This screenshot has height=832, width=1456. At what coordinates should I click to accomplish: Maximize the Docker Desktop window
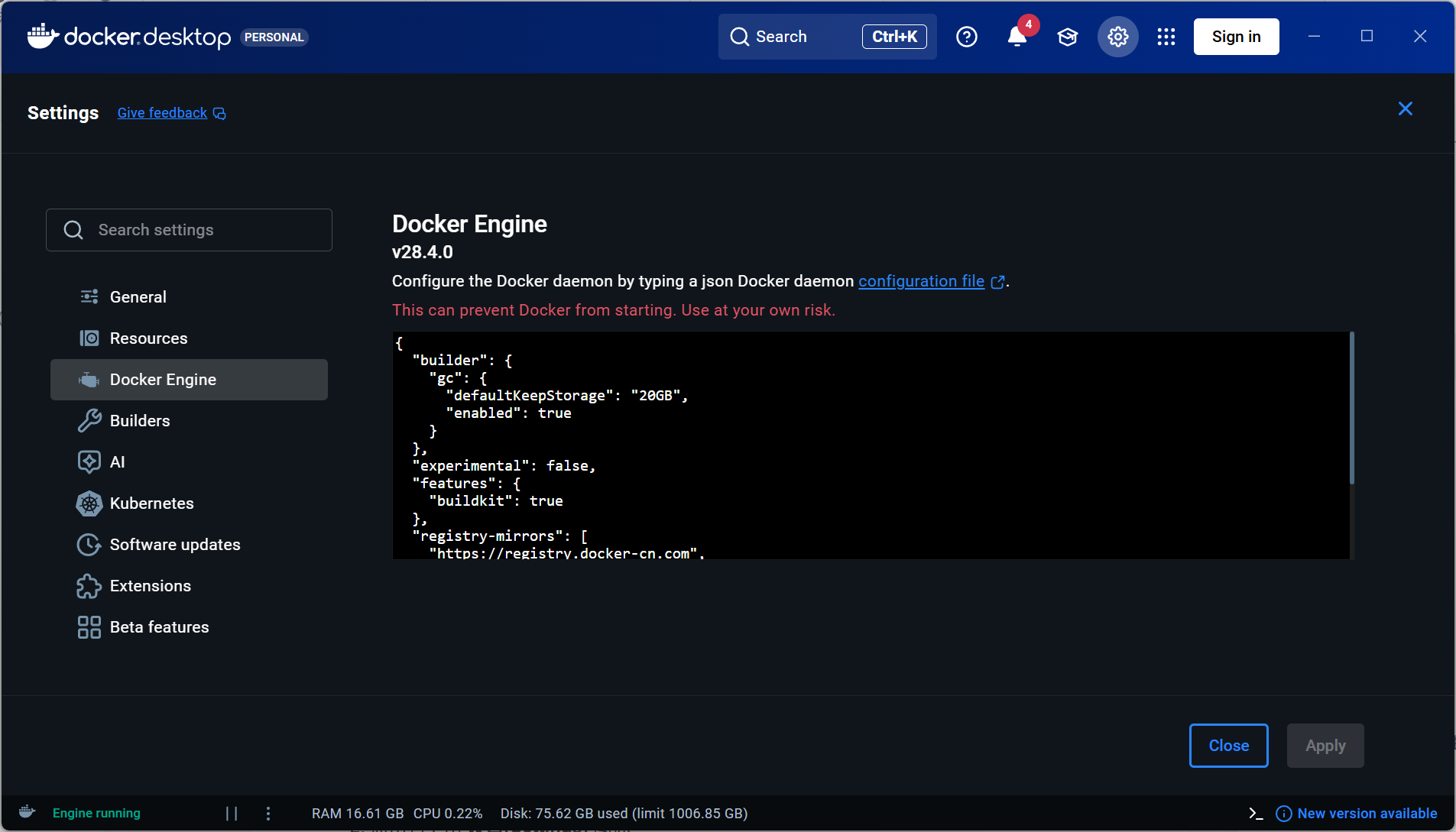tap(1367, 36)
